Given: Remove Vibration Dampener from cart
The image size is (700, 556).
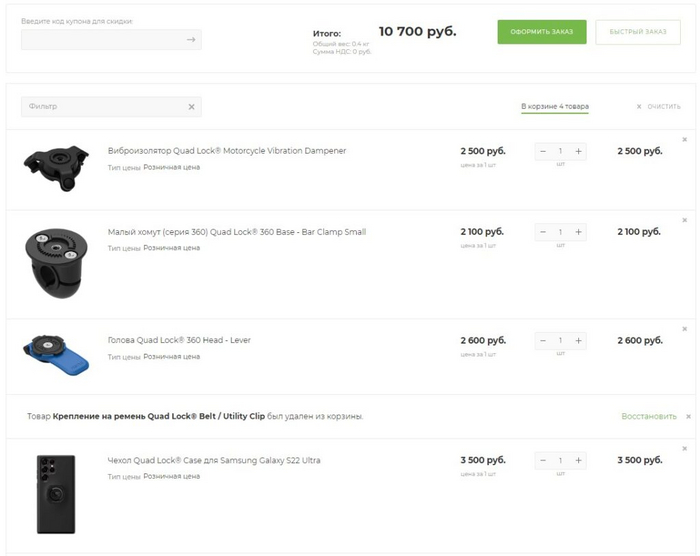Looking at the screenshot, I should click(x=685, y=139).
